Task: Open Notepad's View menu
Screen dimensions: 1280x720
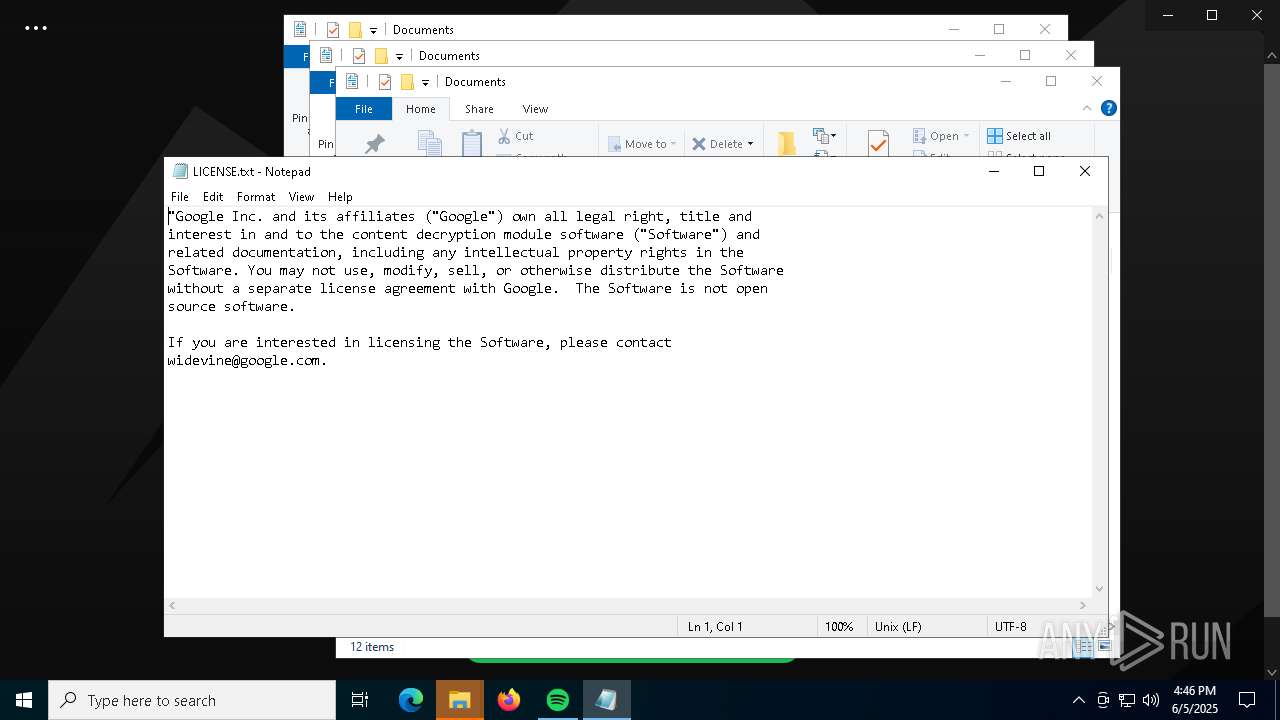Action: pos(301,197)
